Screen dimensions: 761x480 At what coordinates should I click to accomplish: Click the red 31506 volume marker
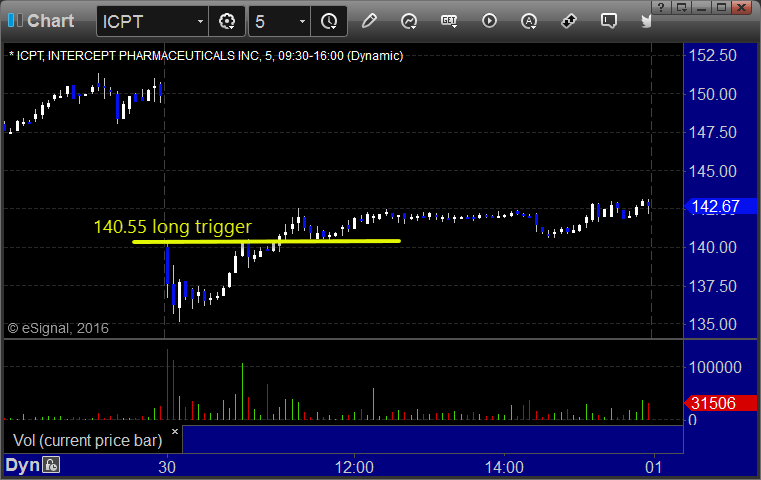(x=721, y=403)
